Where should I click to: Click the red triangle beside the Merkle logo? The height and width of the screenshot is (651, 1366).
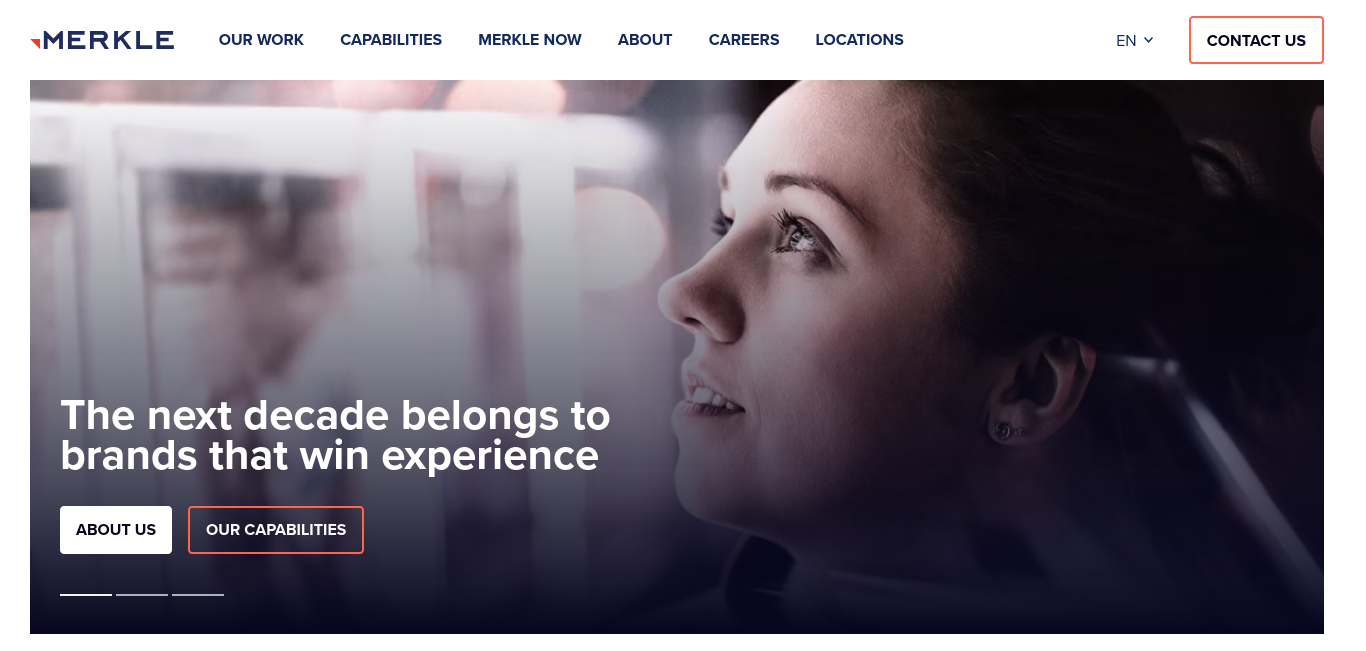click(x=35, y=42)
